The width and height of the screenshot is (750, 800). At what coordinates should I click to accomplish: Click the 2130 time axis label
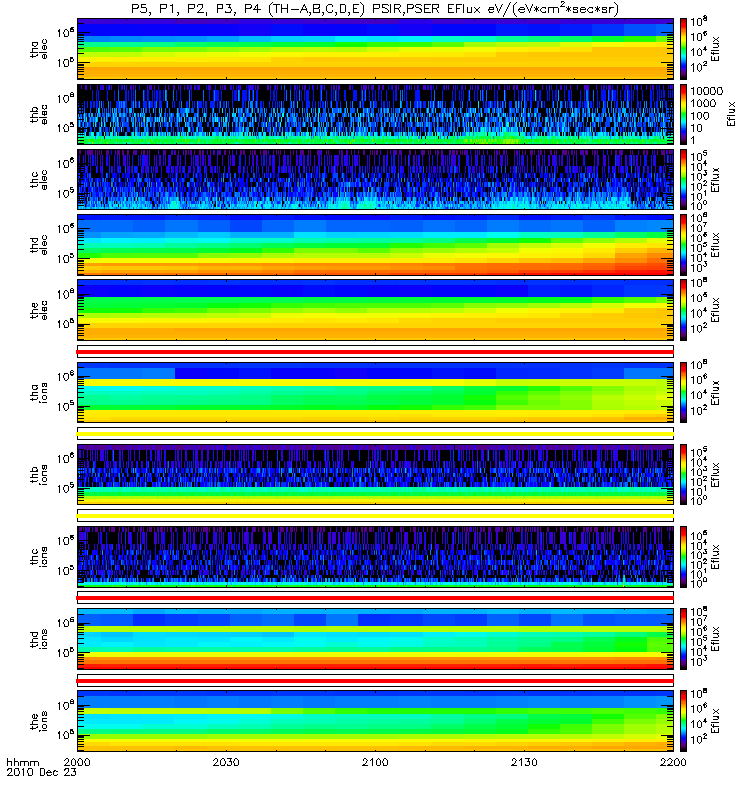tap(524, 762)
